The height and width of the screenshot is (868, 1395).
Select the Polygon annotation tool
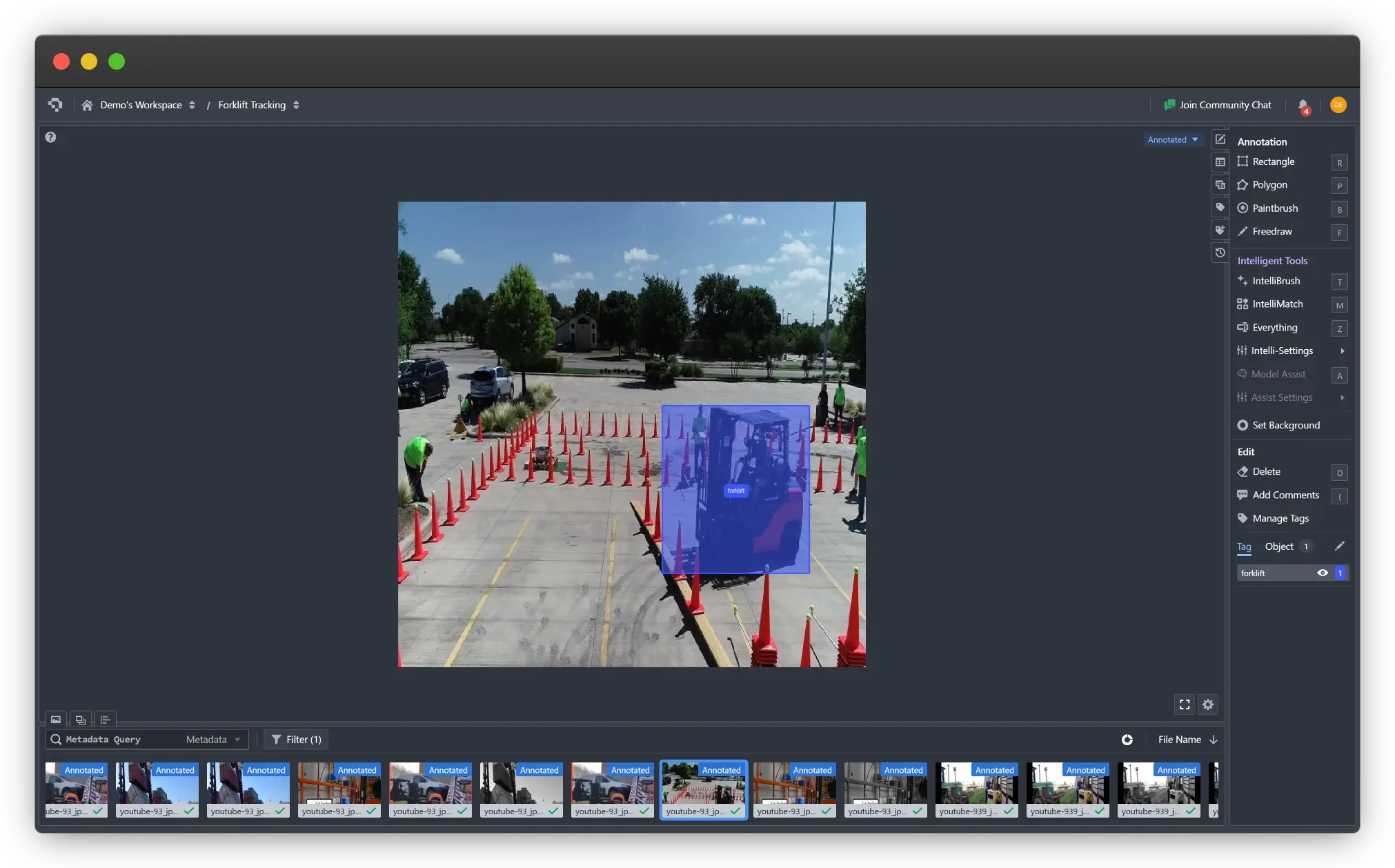click(x=1269, y=185)
